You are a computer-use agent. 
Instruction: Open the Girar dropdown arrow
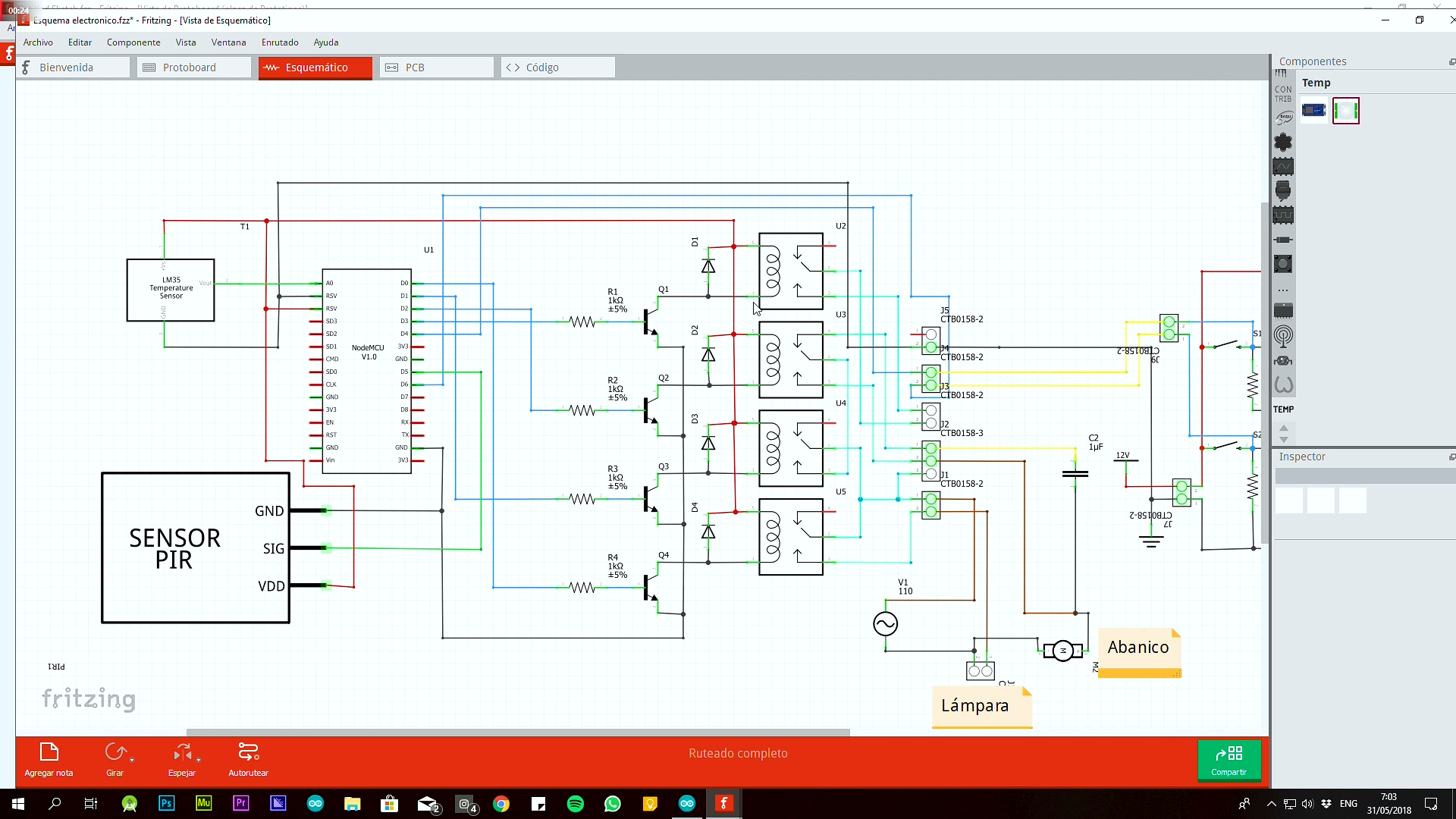pyautogui.click(x=132, y=760)
